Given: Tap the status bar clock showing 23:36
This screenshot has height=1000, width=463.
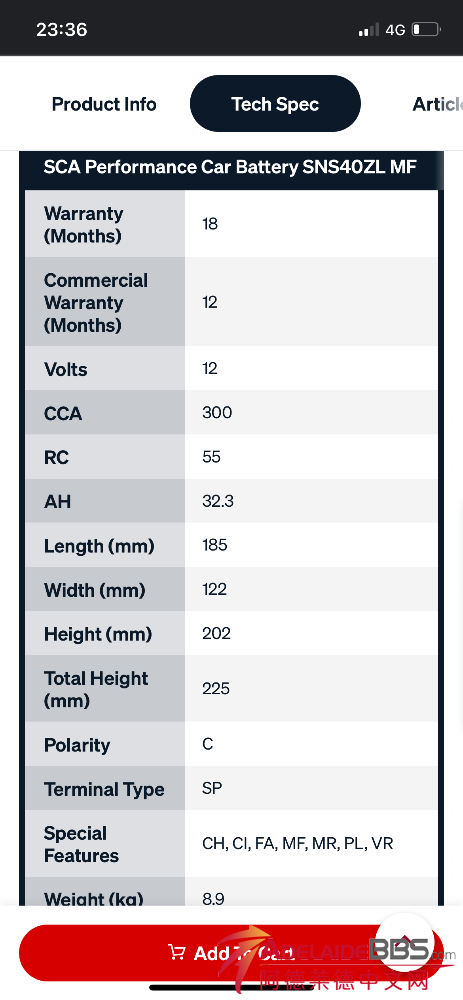Looking at the screenshot, I should [x=62, y=29].
